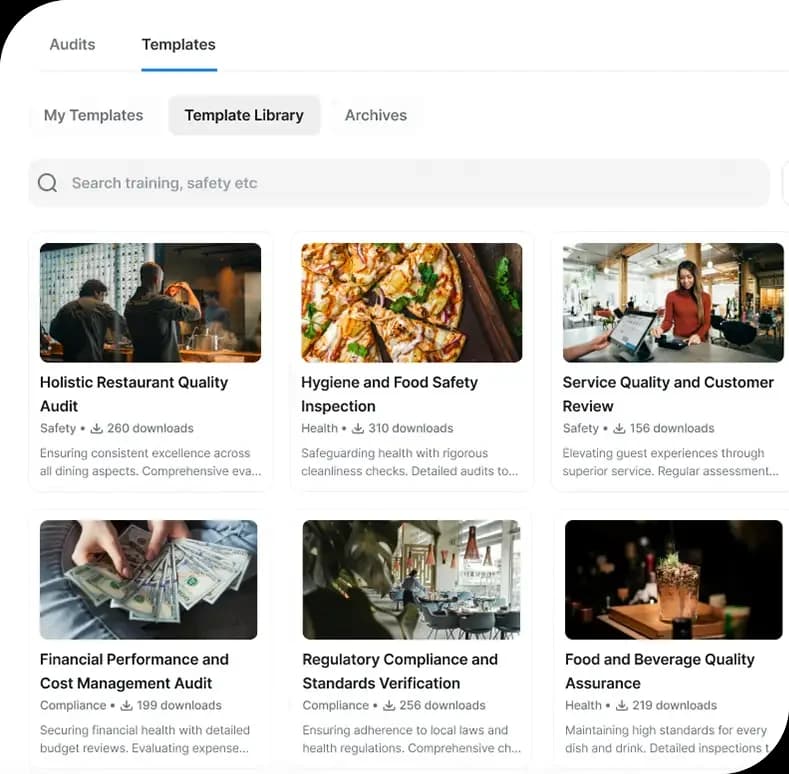
Task: Open Regulatory Compliance restaurant interior thumbnail
Action: click(411, 580)
